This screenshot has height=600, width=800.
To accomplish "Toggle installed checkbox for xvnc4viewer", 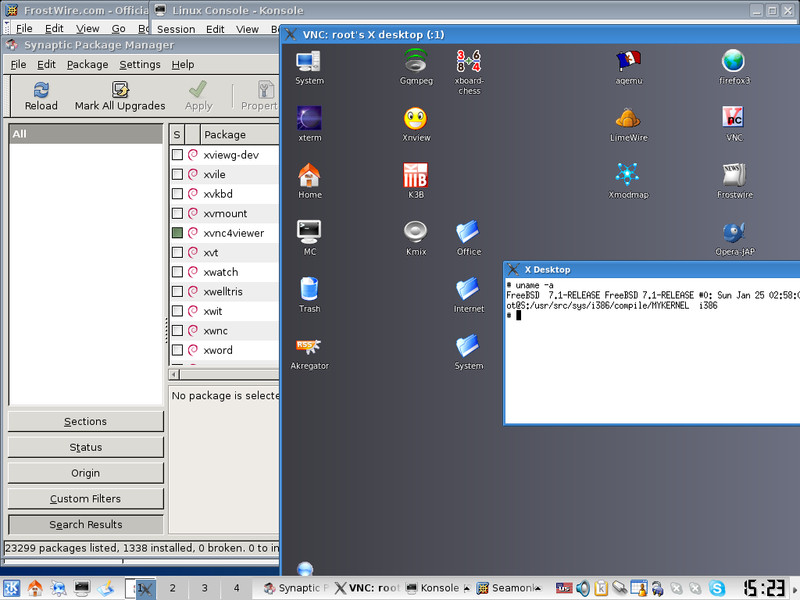I will [x=177, y=233].
